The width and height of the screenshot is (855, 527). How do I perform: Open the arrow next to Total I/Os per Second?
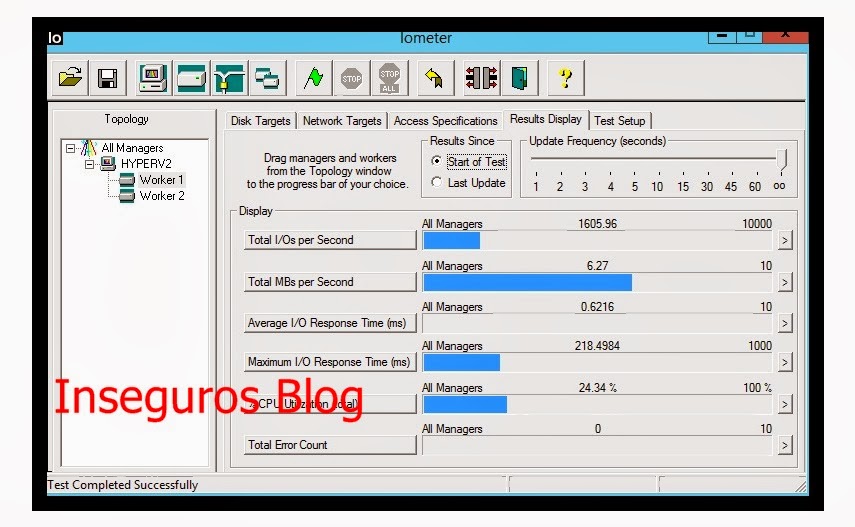click(x=785, y=240)
